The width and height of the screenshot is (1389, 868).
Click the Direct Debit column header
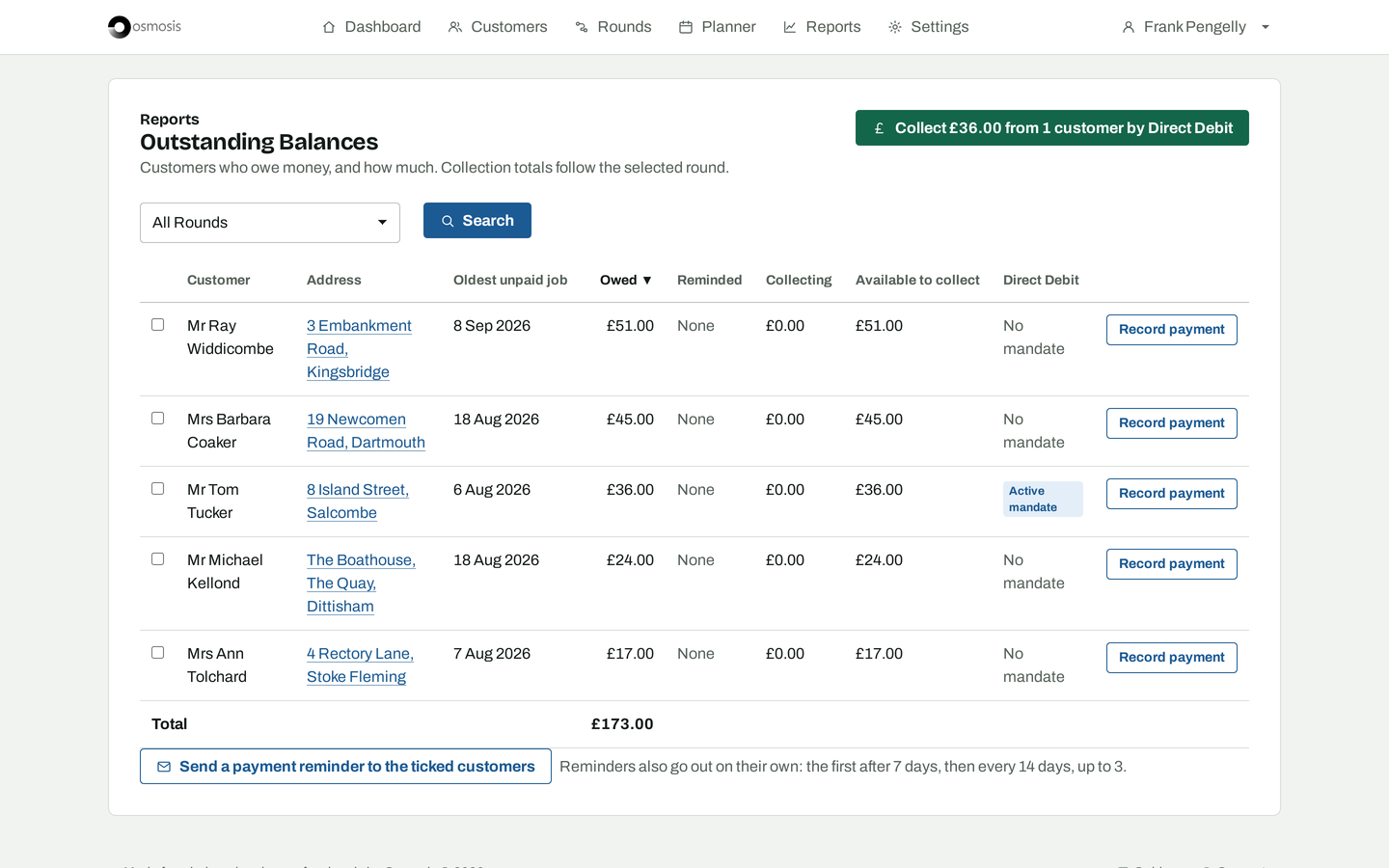1041,280
